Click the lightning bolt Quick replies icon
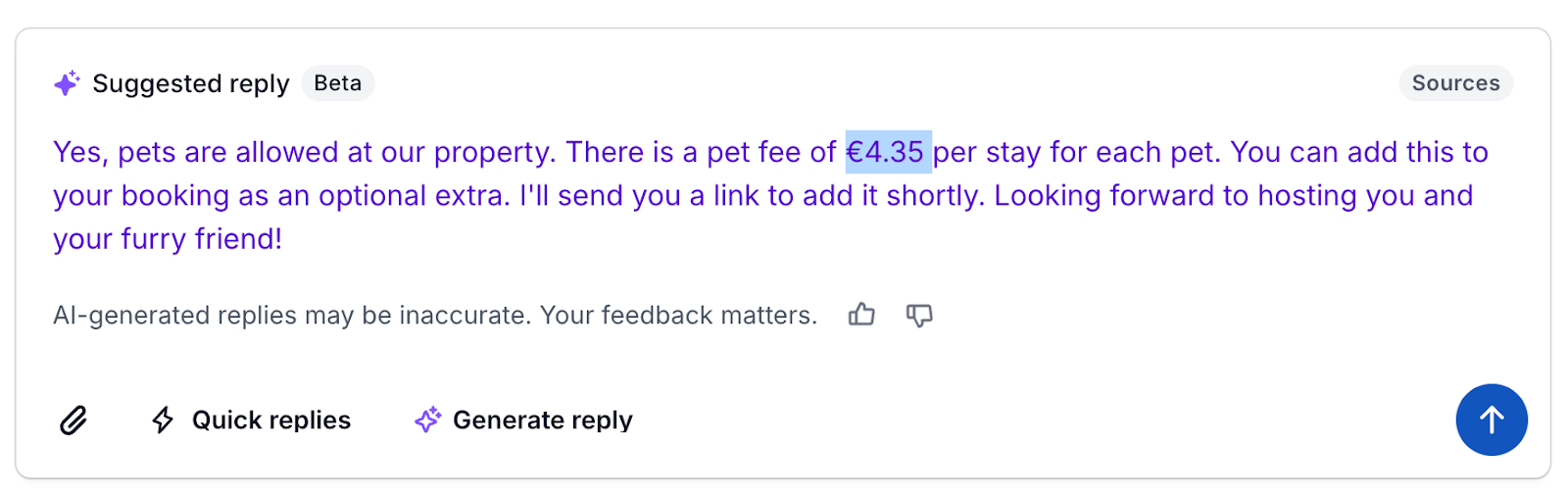This screenshot has height=494, width=1568. (x=163, y=420)
